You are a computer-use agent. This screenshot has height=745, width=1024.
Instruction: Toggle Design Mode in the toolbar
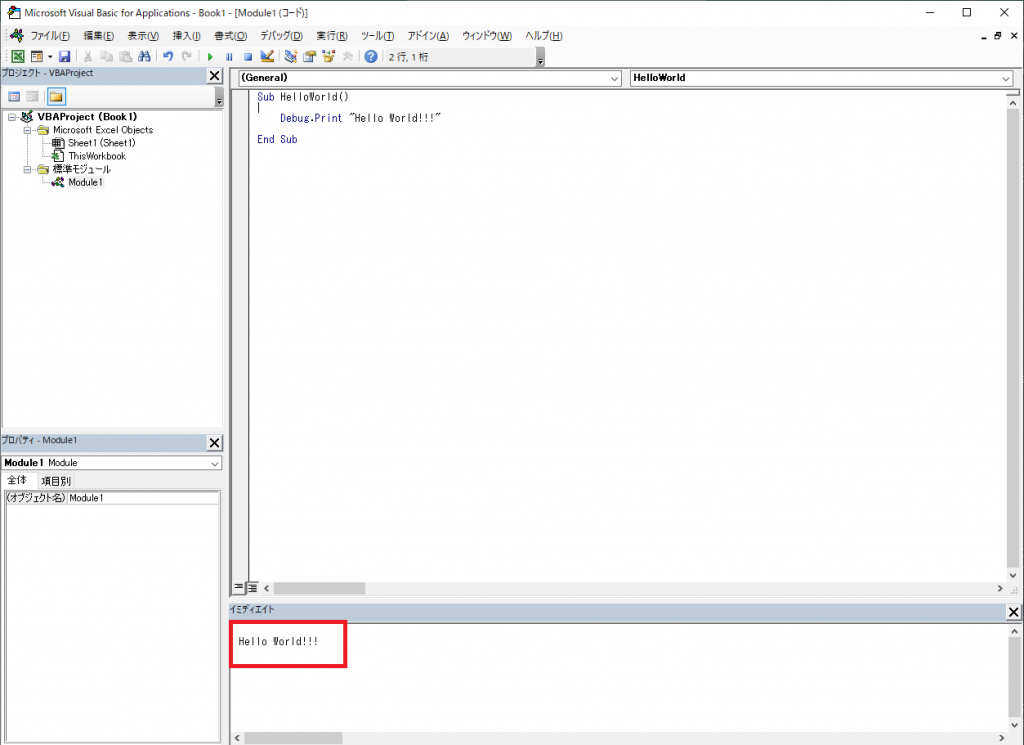click(x=267, y=57)
